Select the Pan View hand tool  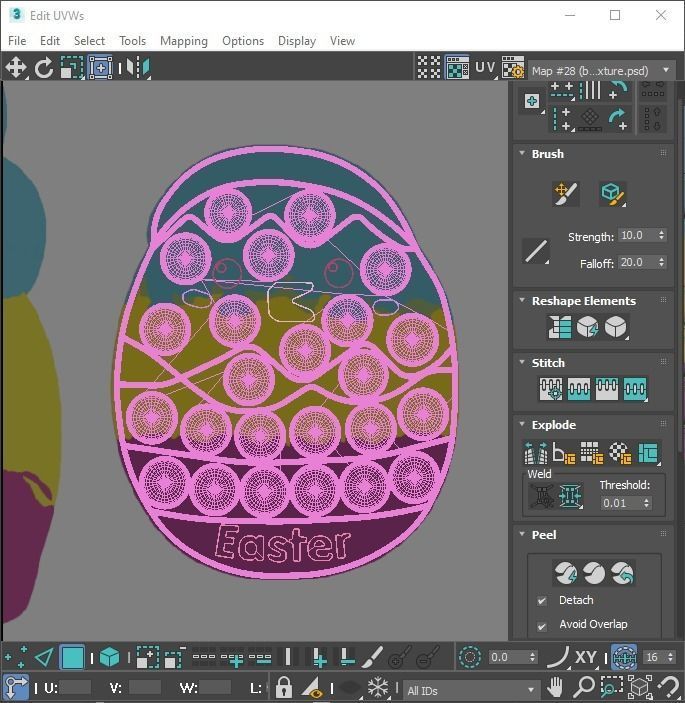click(556, 686)
